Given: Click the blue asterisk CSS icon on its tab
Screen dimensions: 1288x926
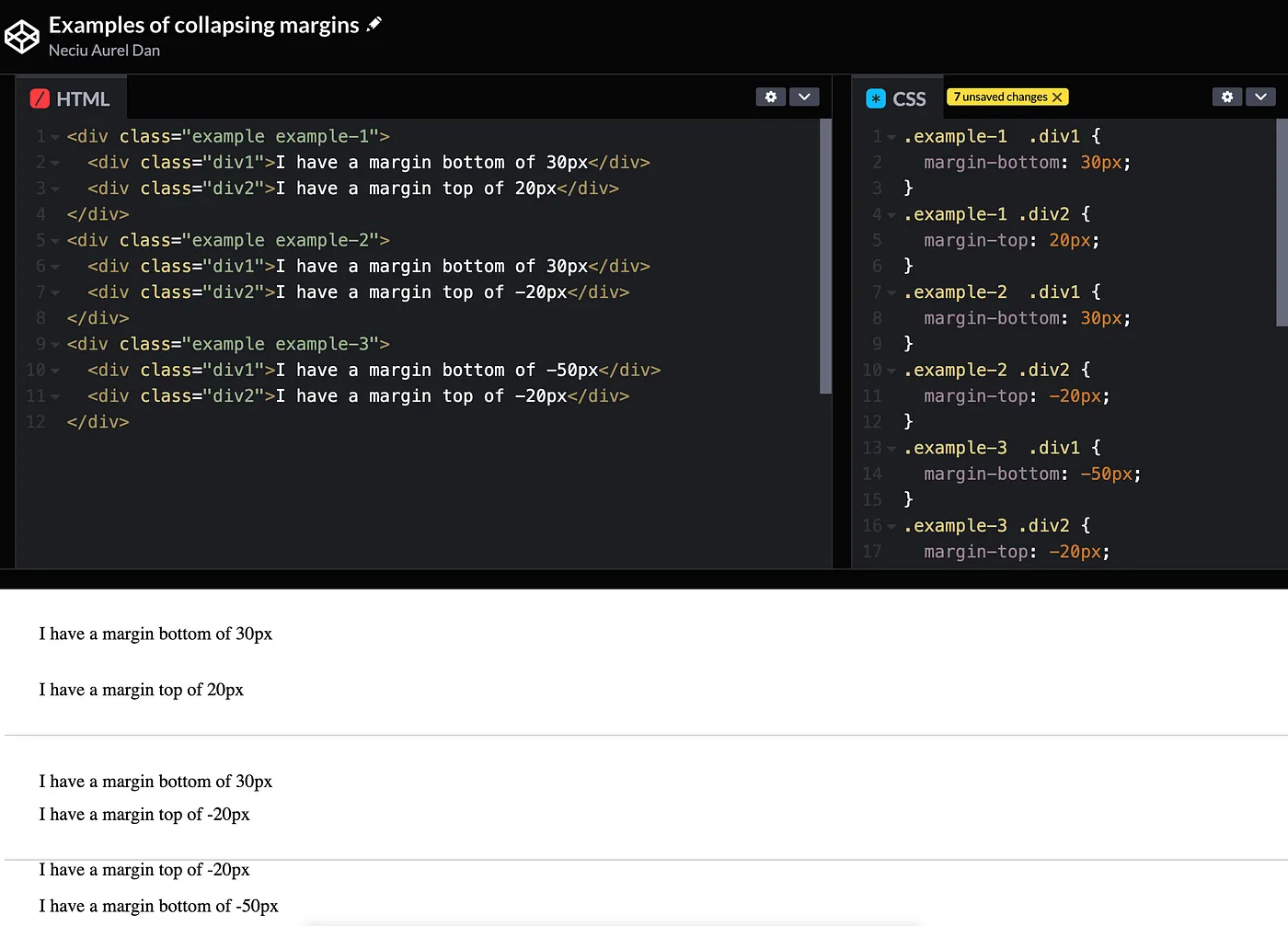Looking at the screenshot, I should click(875, 97).
